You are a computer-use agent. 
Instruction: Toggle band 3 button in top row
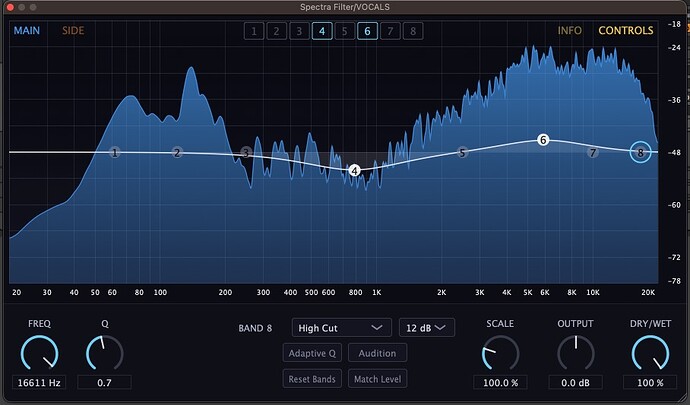point(299,31)
